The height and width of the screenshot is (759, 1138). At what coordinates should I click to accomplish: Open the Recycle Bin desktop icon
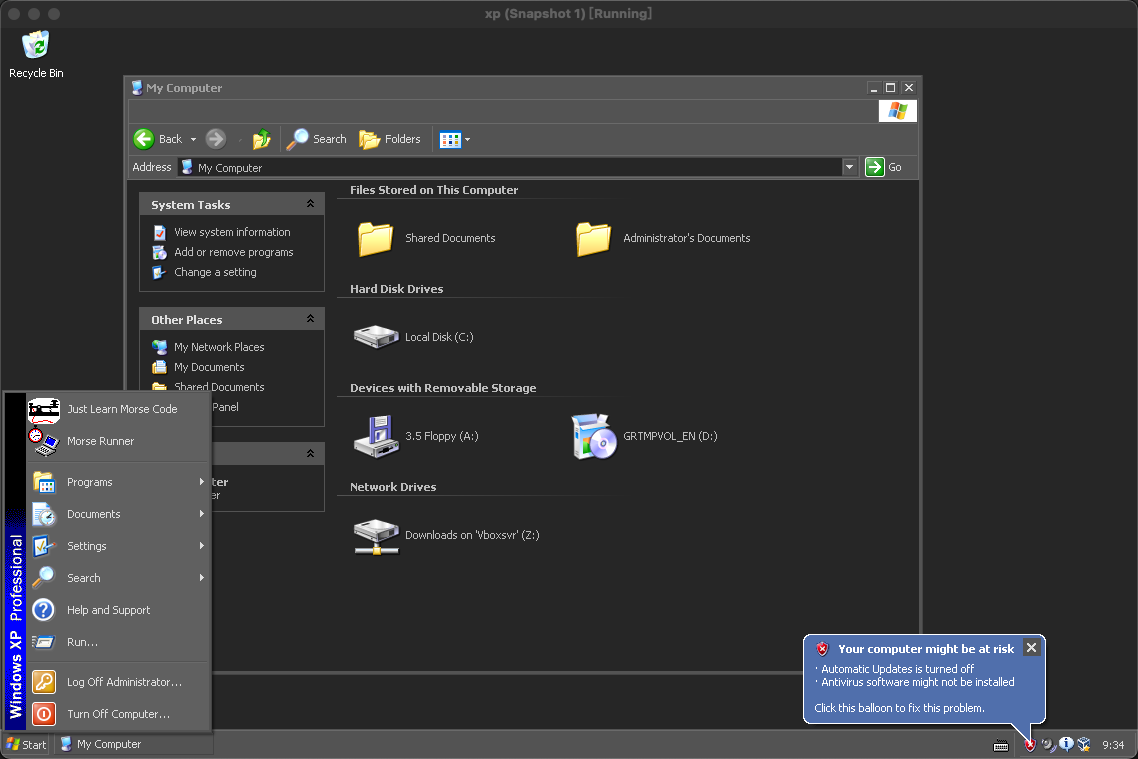tap(36, 54)
